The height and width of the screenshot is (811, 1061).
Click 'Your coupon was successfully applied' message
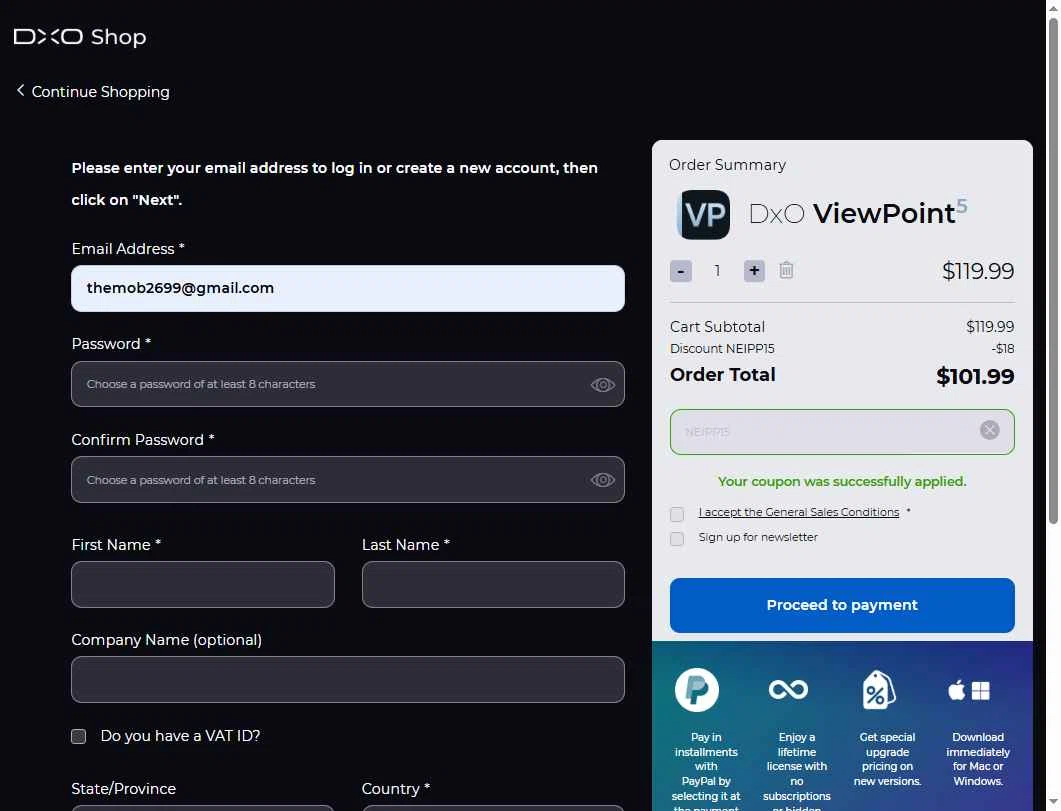(x=842, y=482)
